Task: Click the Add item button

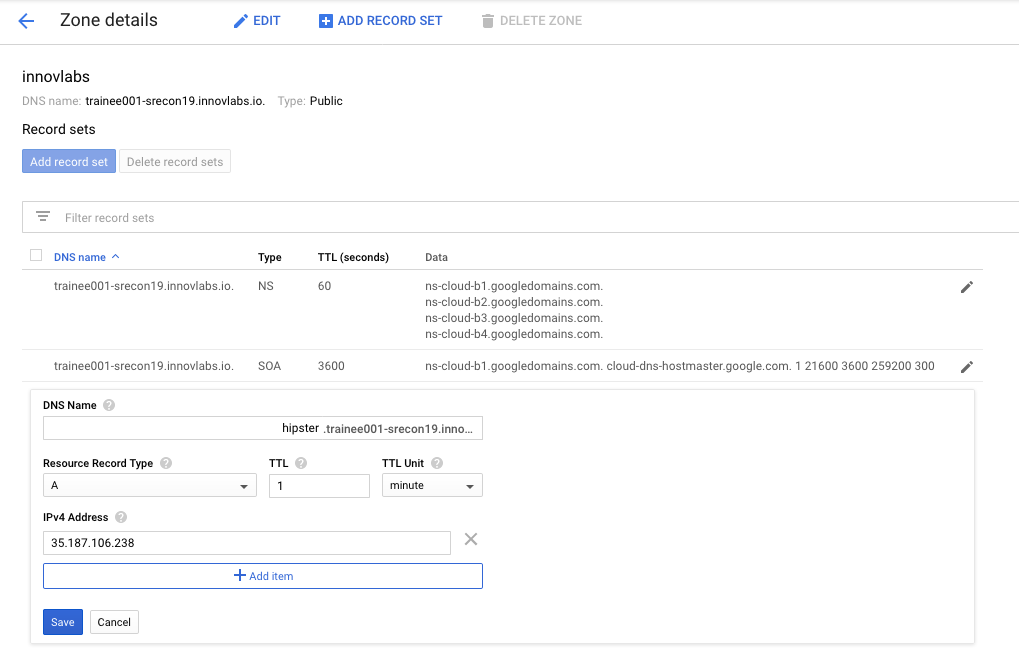Action: pos(263,576)
